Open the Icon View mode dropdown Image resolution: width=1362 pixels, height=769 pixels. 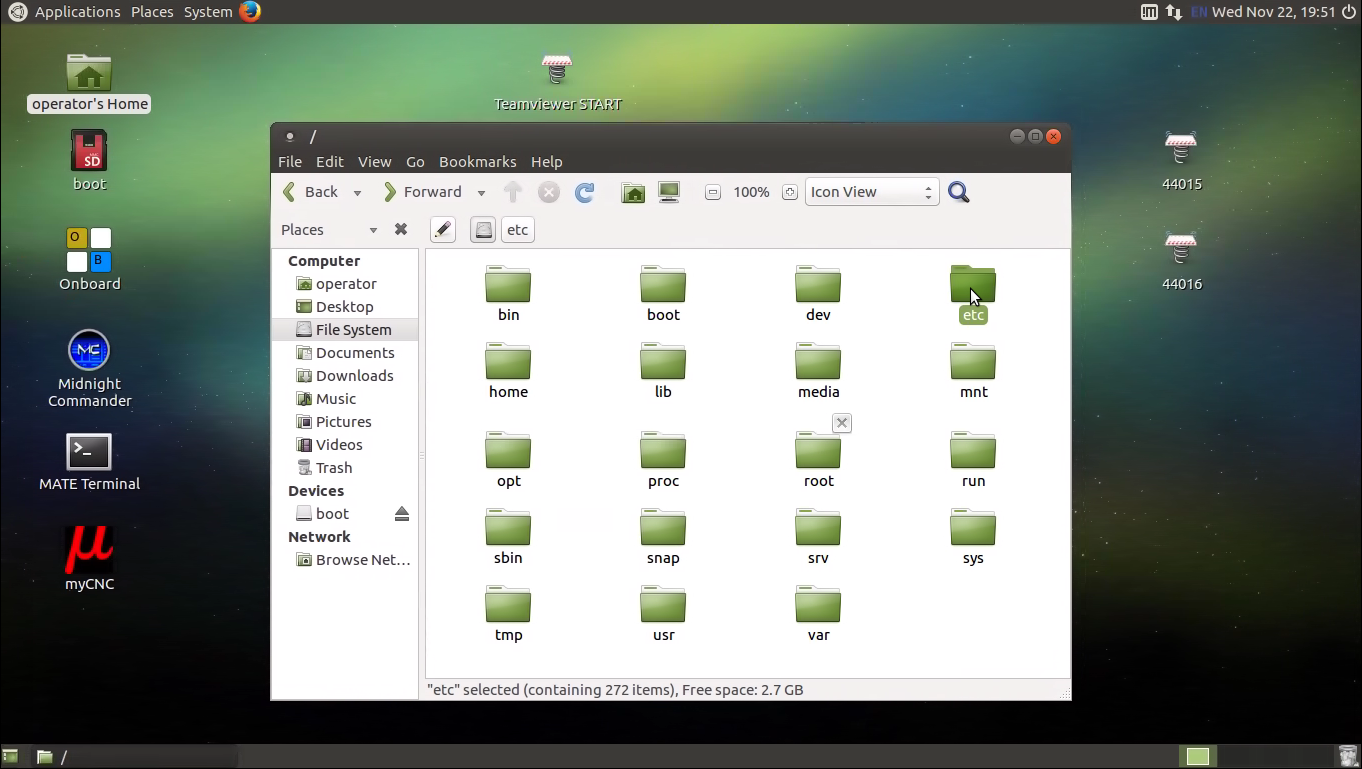click(x=871, y=192)
